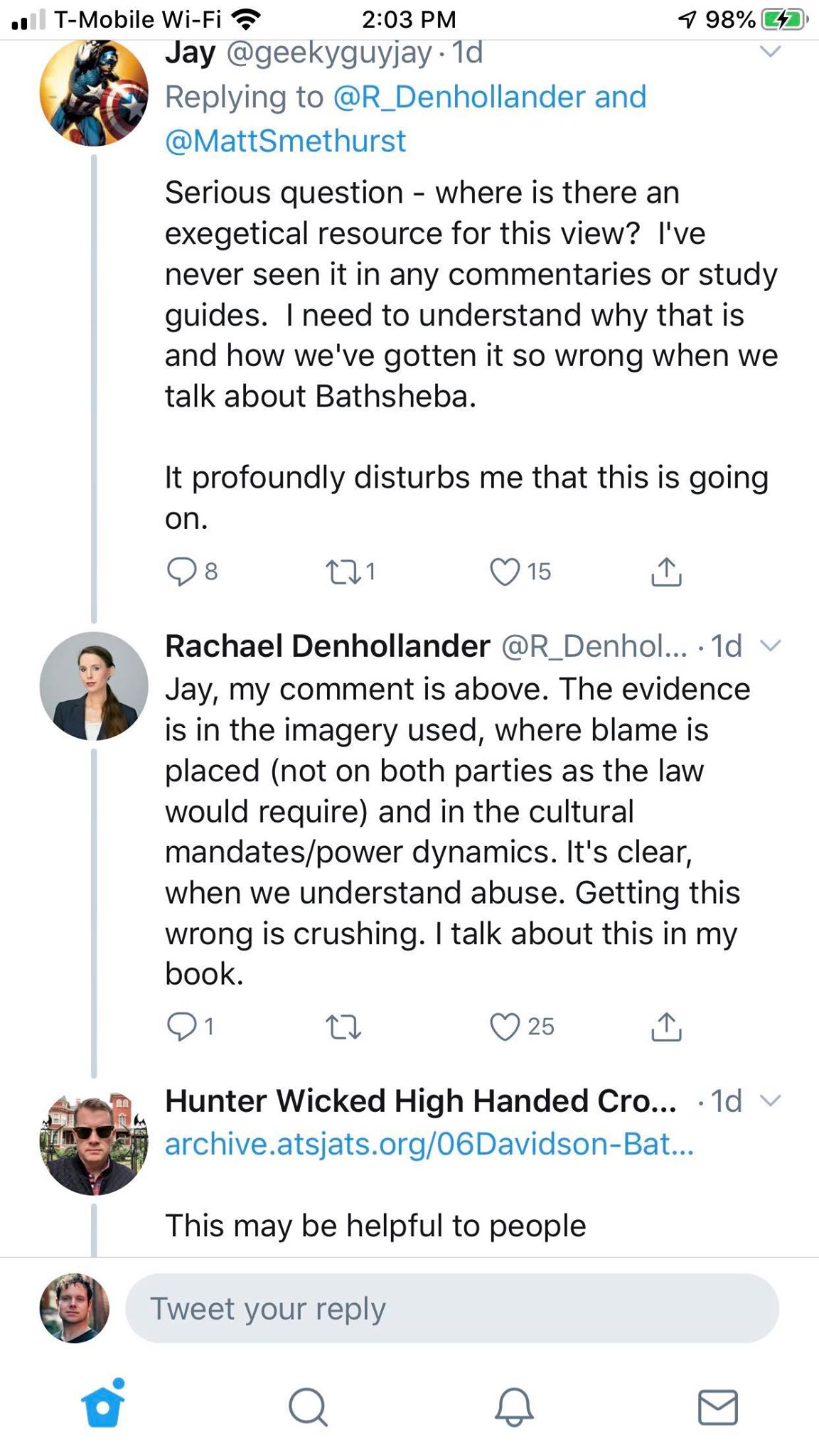Image resolution: width=819 pixels, height=1456 pixels.
Task: Tap the Tweet your reply field
Action: (452, 1308)
